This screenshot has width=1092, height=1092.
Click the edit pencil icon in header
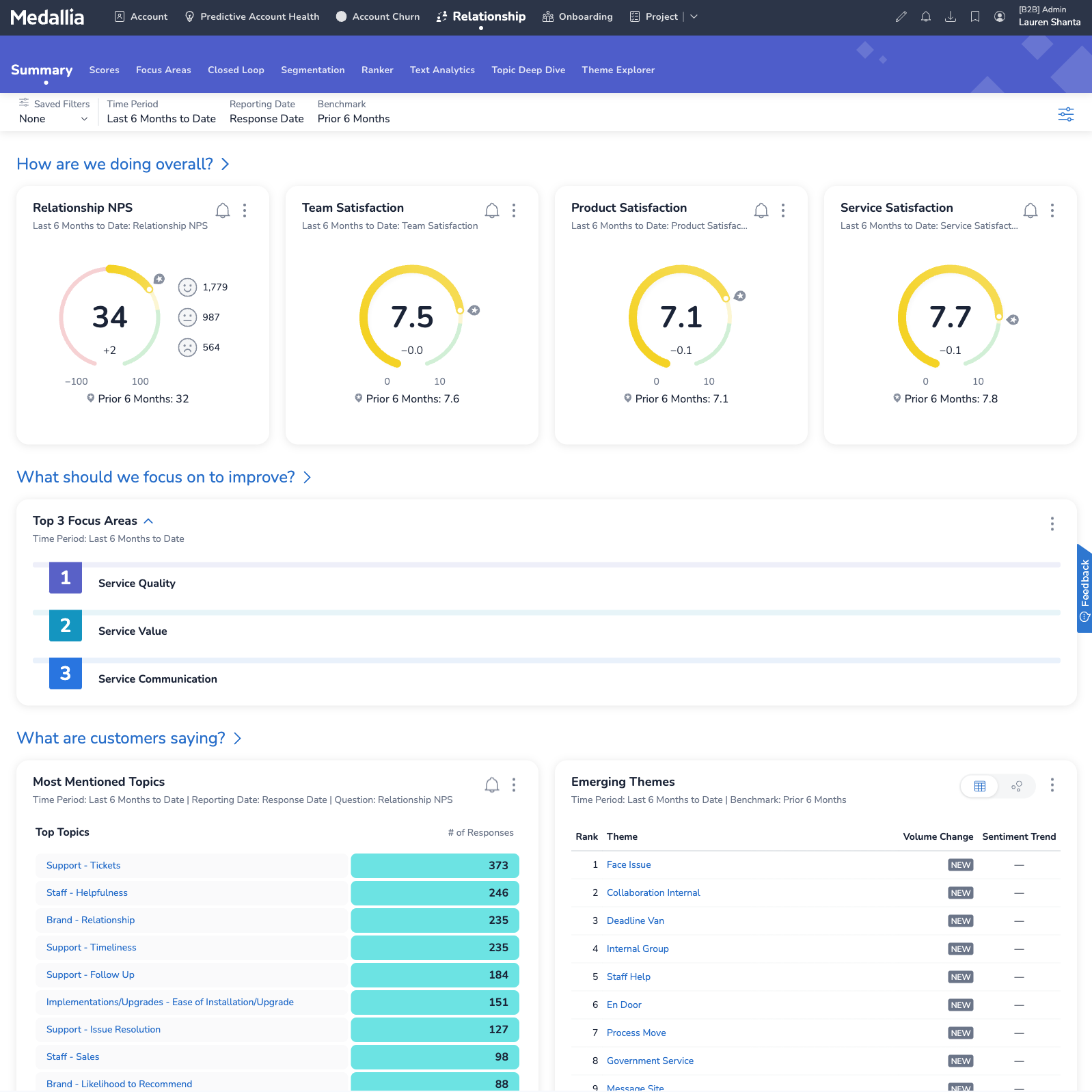tap(901, 16)
